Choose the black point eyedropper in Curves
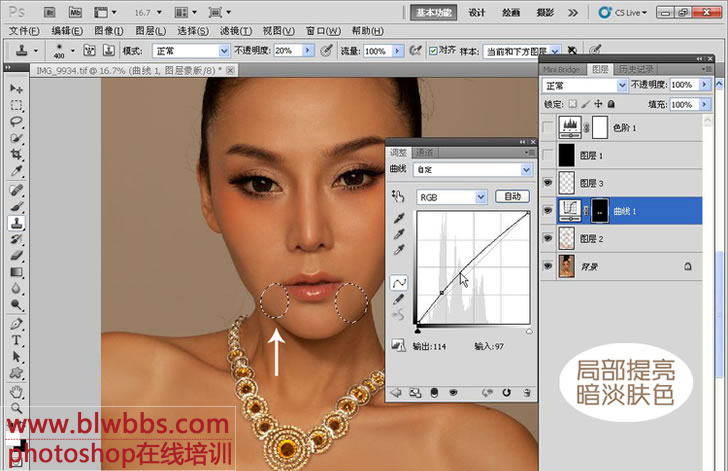728x471 pixels. (398, 218)
